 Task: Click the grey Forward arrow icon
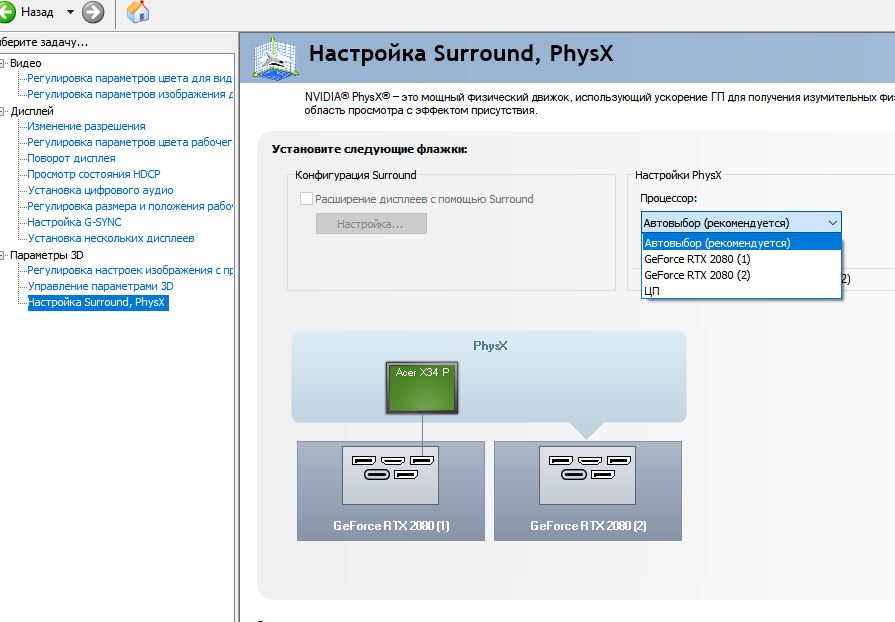93,11
